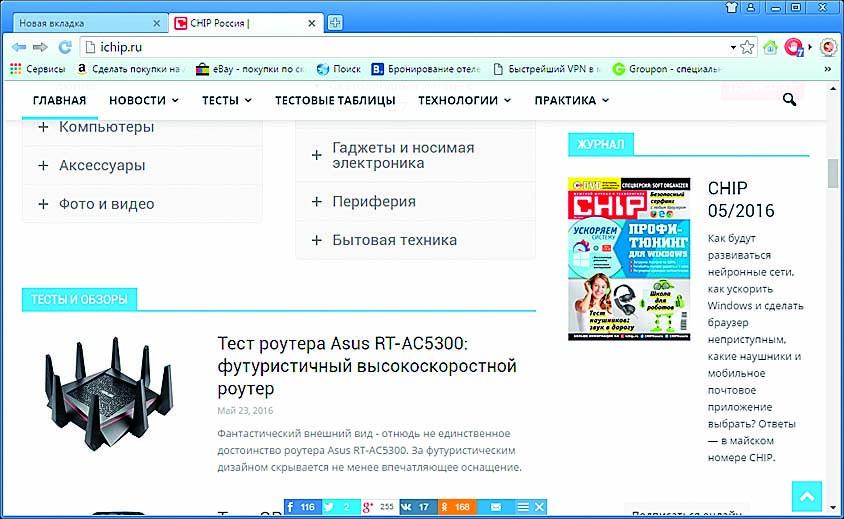
Task: Click the address bar showing ichip.ru
Action: tap(400, 47)
